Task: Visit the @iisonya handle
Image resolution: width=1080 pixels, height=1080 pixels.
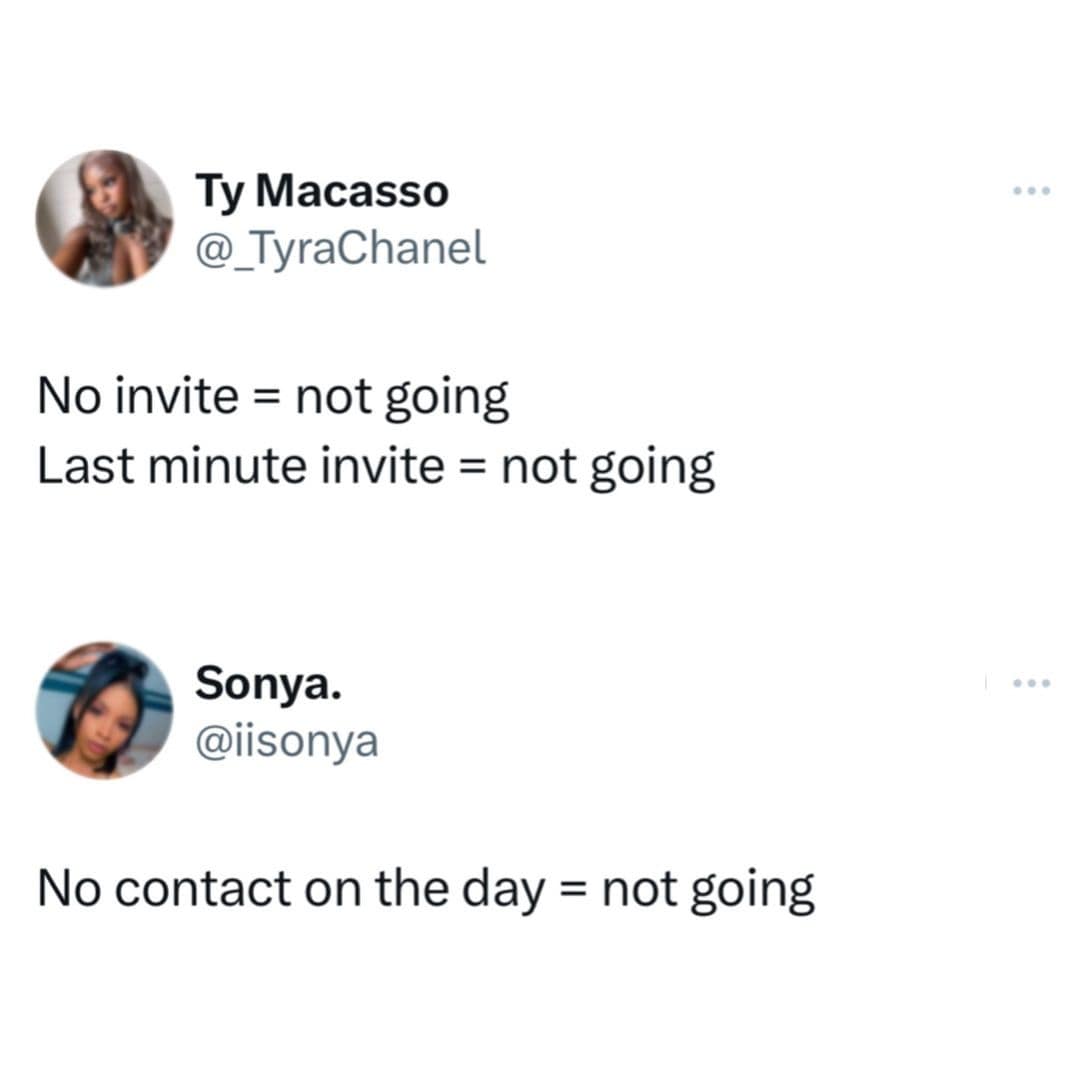Action: coord(286,741)
